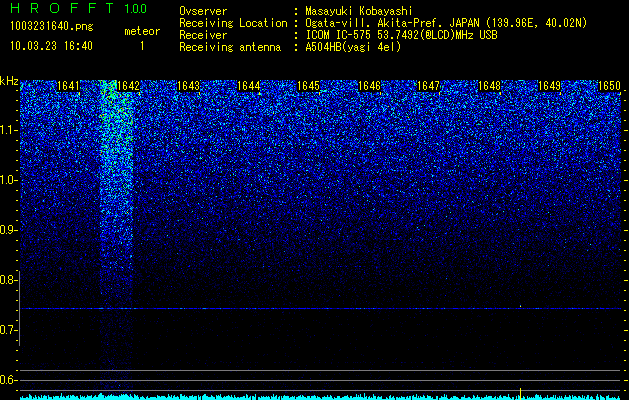629x400 pixels.
Task: Select the file name 1003231640.png
Action: (x=52, y=26)
